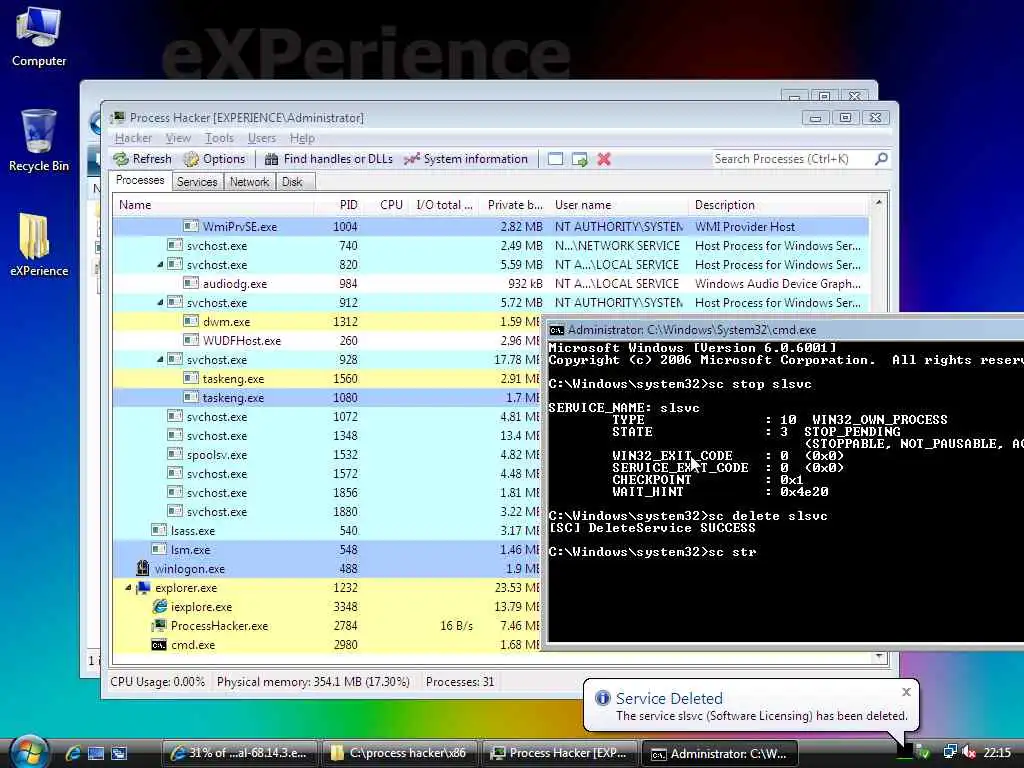Collapse the svchost.exe PID 820 node
The width and height of the screenshot is (1024, 768).
(160, 265)
